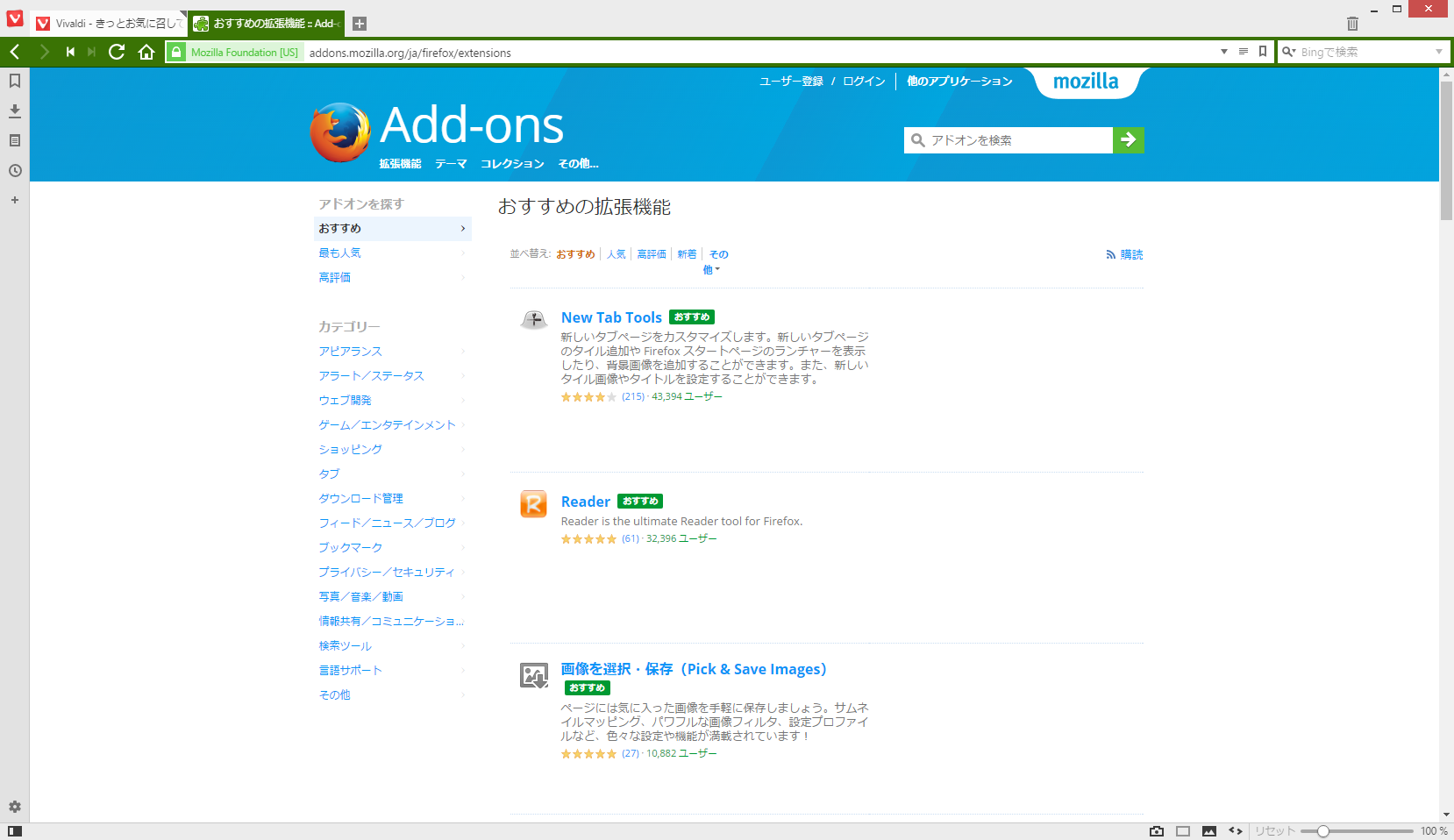Click the forward navigation arrow

[44, 52]
